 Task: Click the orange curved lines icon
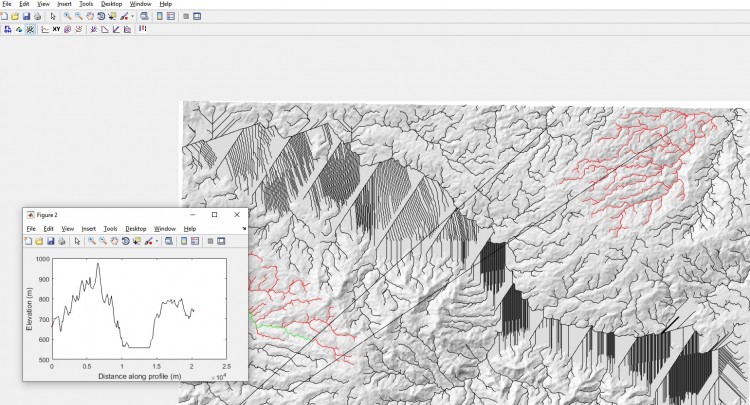[x=78, y=29]
